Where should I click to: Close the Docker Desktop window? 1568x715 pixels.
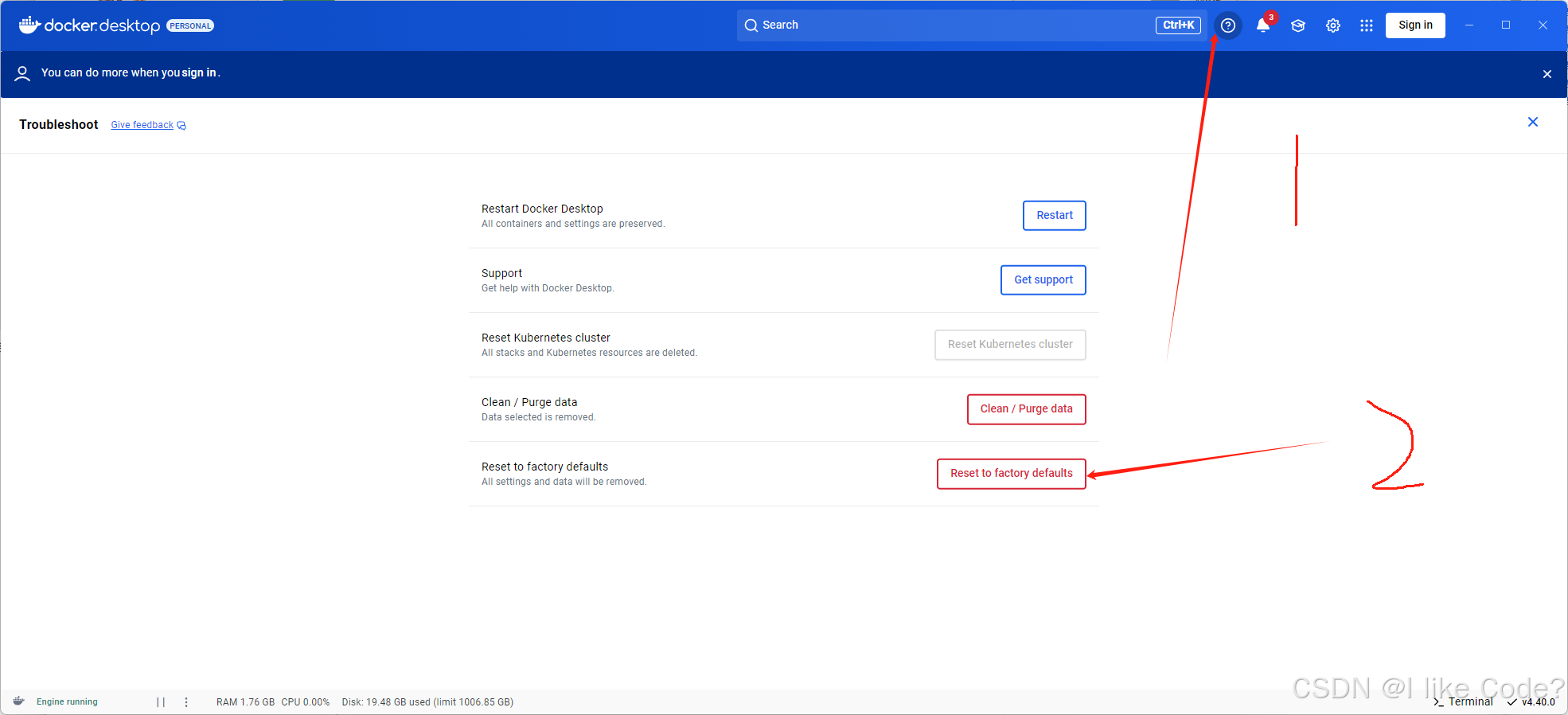pyautogui.click(x=1543, y=25)
